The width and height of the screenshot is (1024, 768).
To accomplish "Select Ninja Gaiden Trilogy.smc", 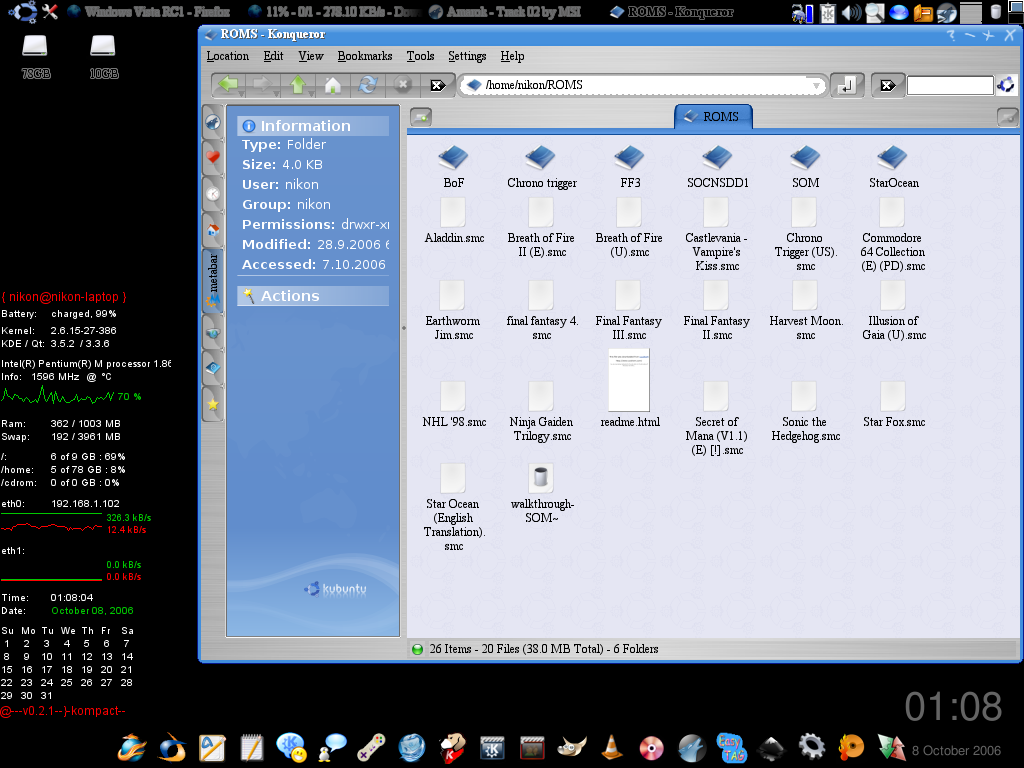I will tap(541, 413).
